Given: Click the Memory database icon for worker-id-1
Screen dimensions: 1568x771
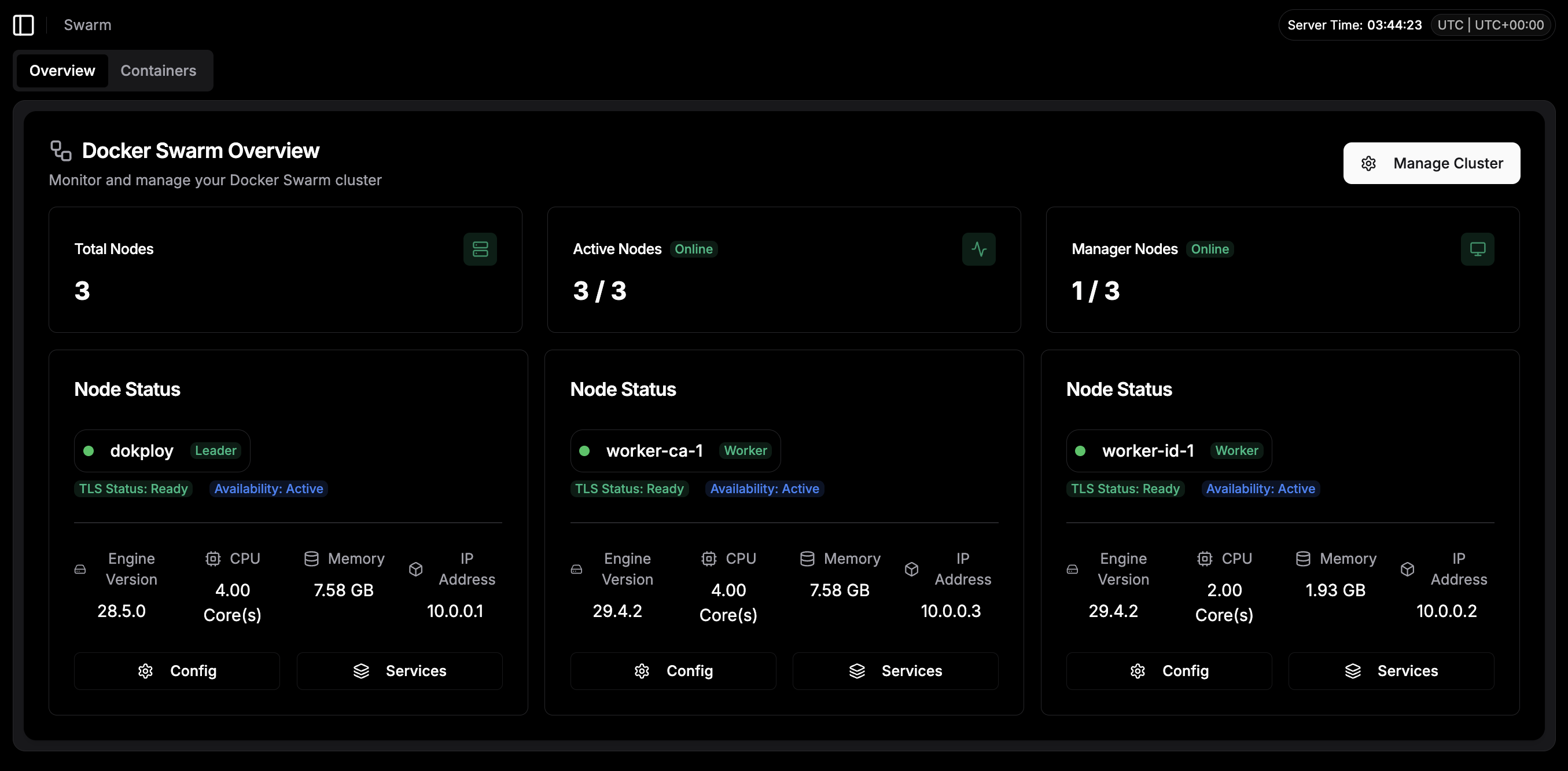Looking at the screenshot, I should 1303,559.
